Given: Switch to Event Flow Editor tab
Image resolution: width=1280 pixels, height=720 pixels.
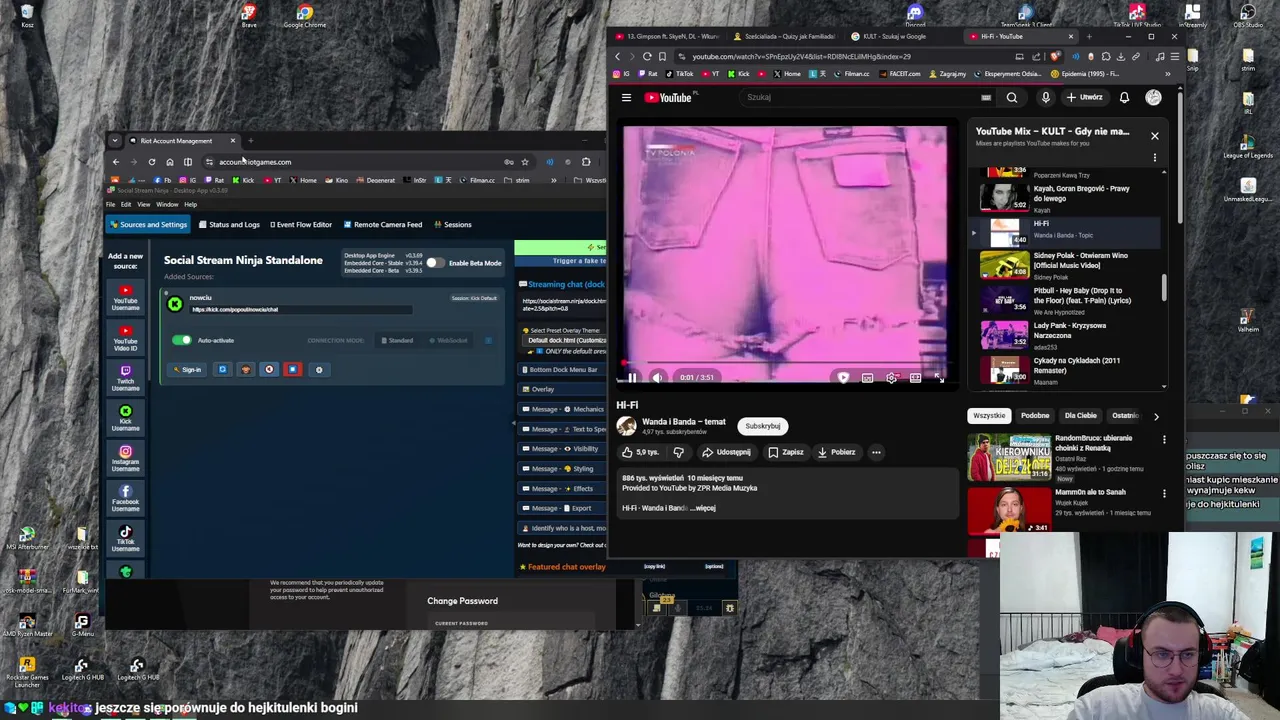Looking at the screenshot, I should (x=299, y=225).
